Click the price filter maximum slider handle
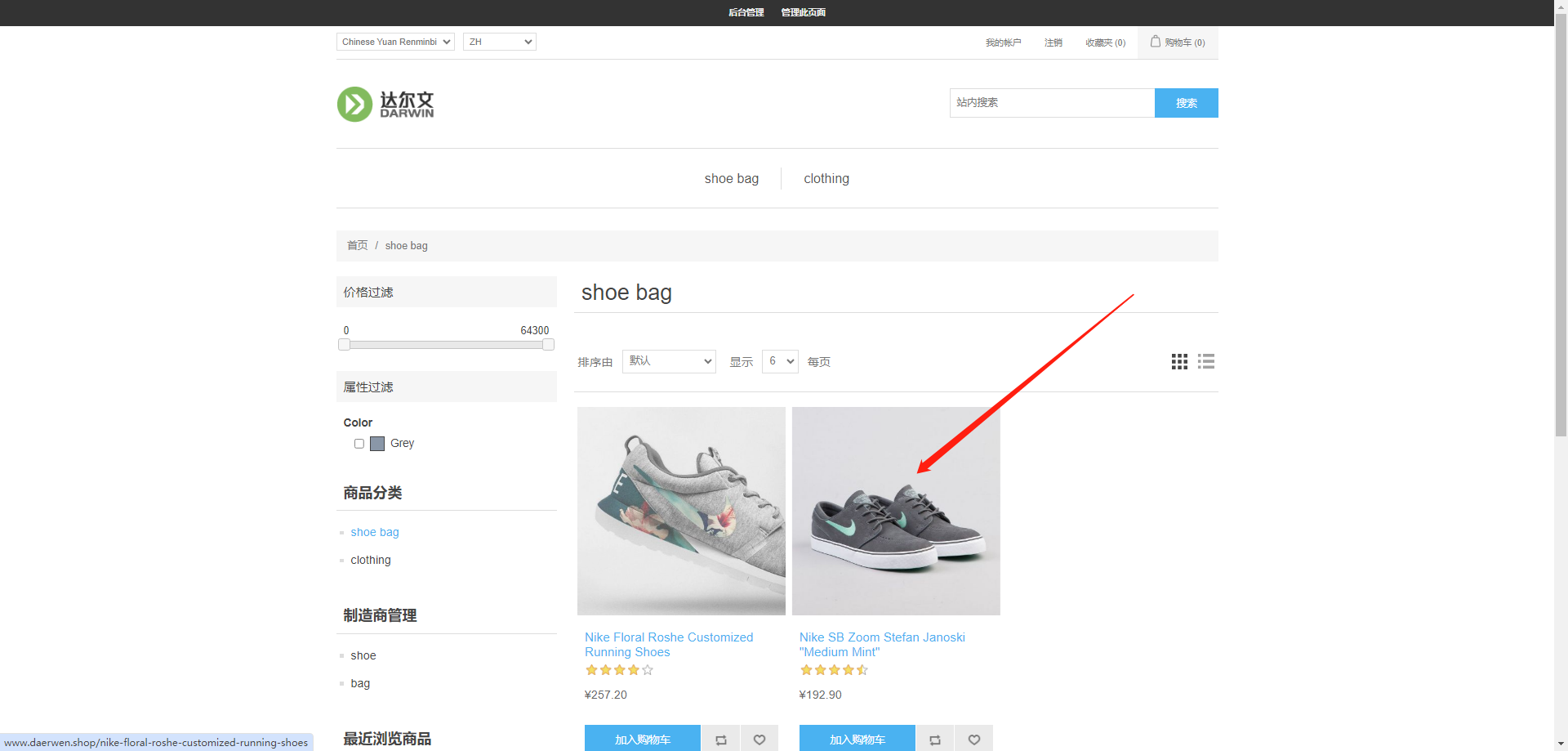 [548, 345]
